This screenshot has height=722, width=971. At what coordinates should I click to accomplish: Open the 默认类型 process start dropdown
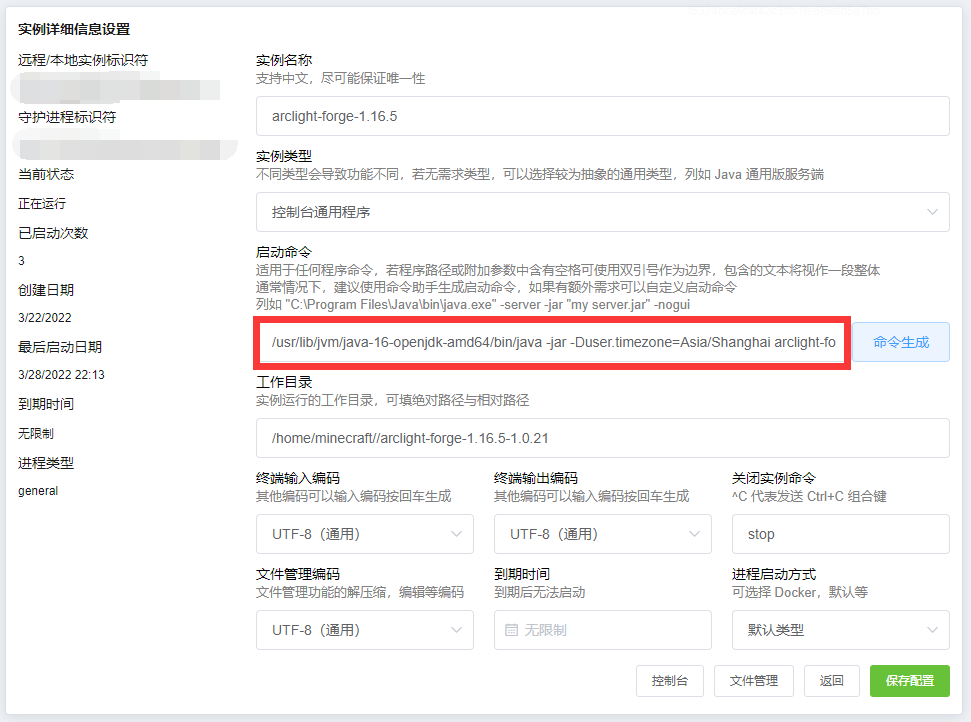coord(840,629)
